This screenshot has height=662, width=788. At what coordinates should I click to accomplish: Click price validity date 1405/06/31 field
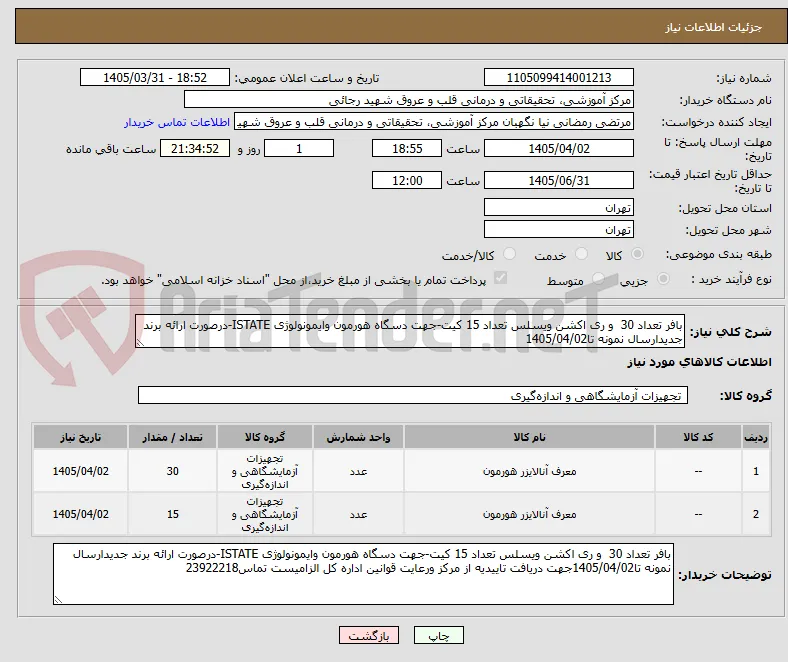tap(558, 180)
